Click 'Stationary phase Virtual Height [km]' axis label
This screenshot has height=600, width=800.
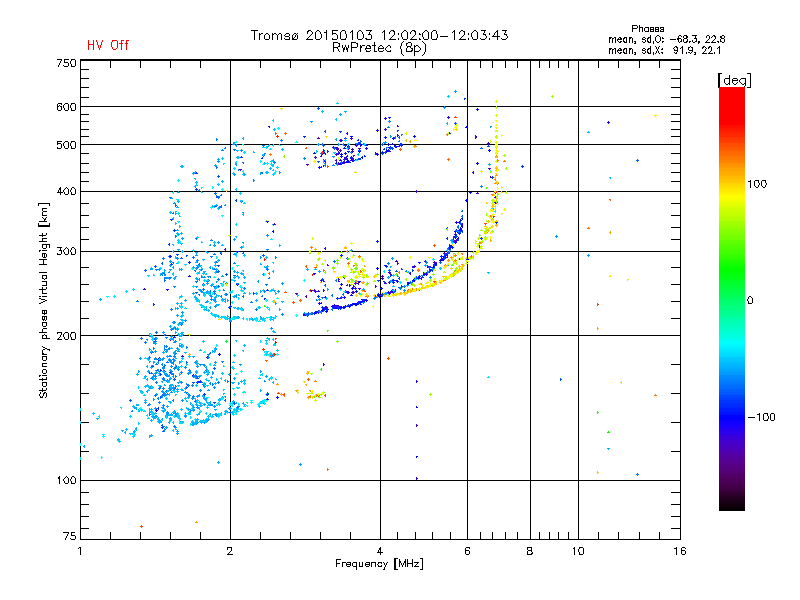pos(44,301)
